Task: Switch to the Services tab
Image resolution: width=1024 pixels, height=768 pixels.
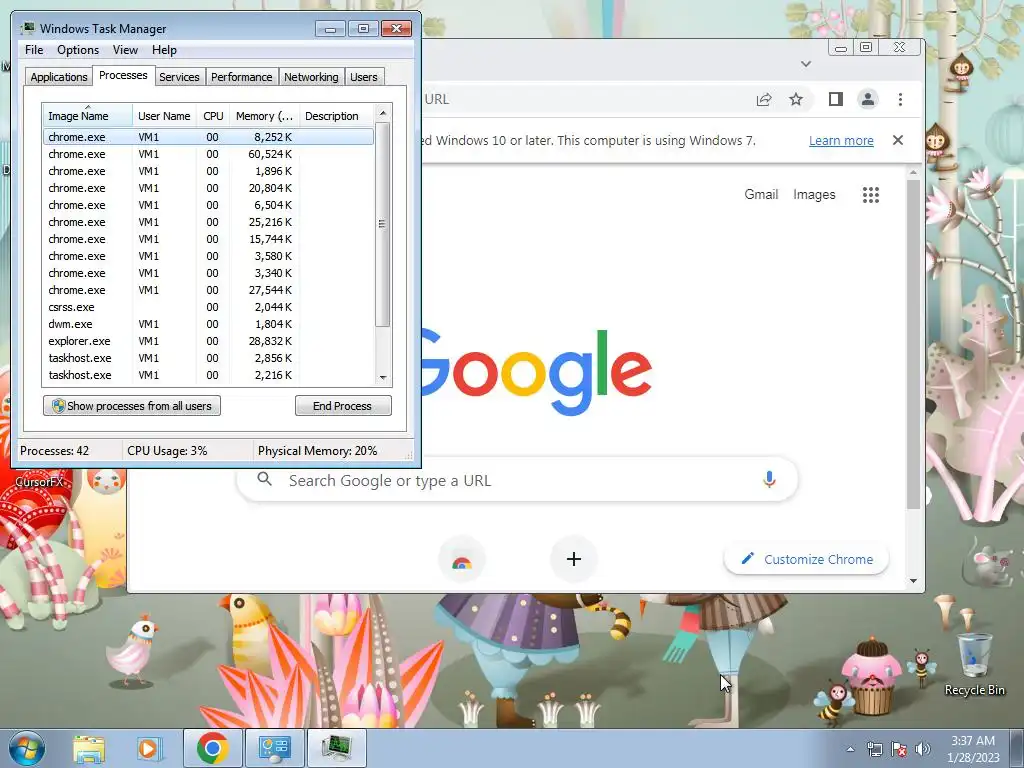Action: (180, 77)
